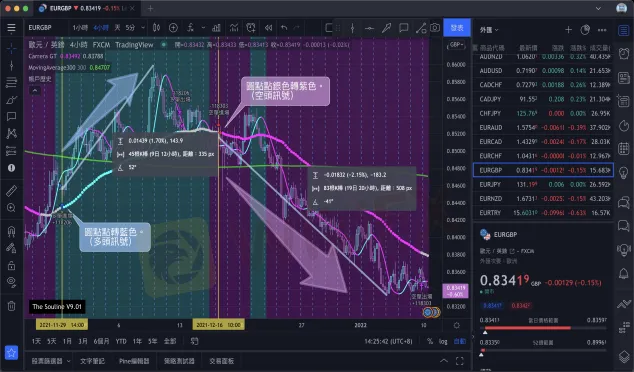
Task: Open the 策略測試器 tab
Action: pos(179,361)
